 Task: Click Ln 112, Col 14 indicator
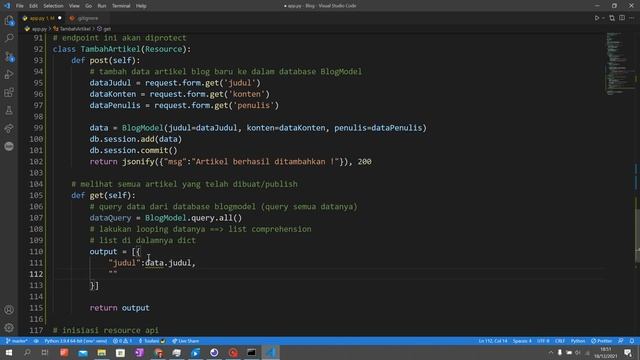tap(493, 341)
